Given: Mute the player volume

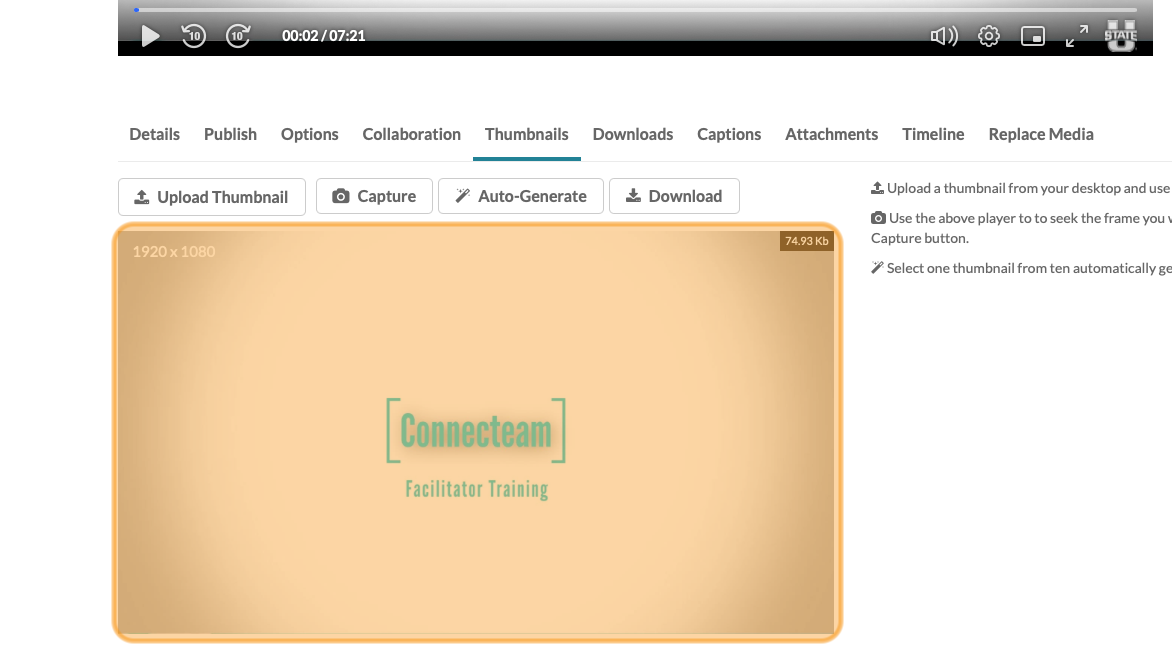Looking at the screenshot, I should (943, 36).
